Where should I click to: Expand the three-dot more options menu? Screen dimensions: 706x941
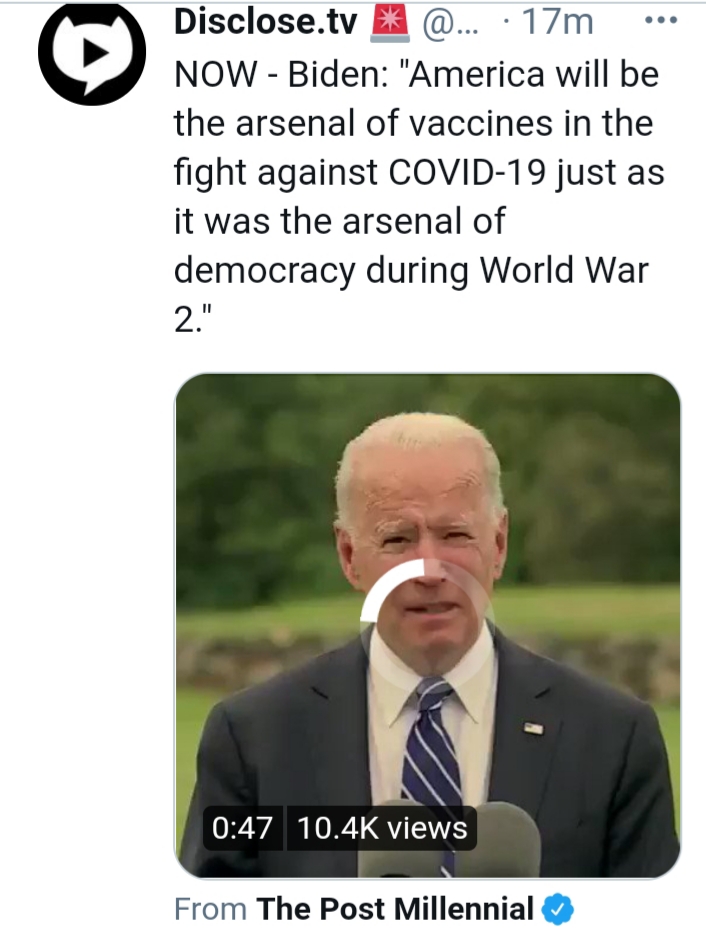pyautogui.click(x=660, y=20)
